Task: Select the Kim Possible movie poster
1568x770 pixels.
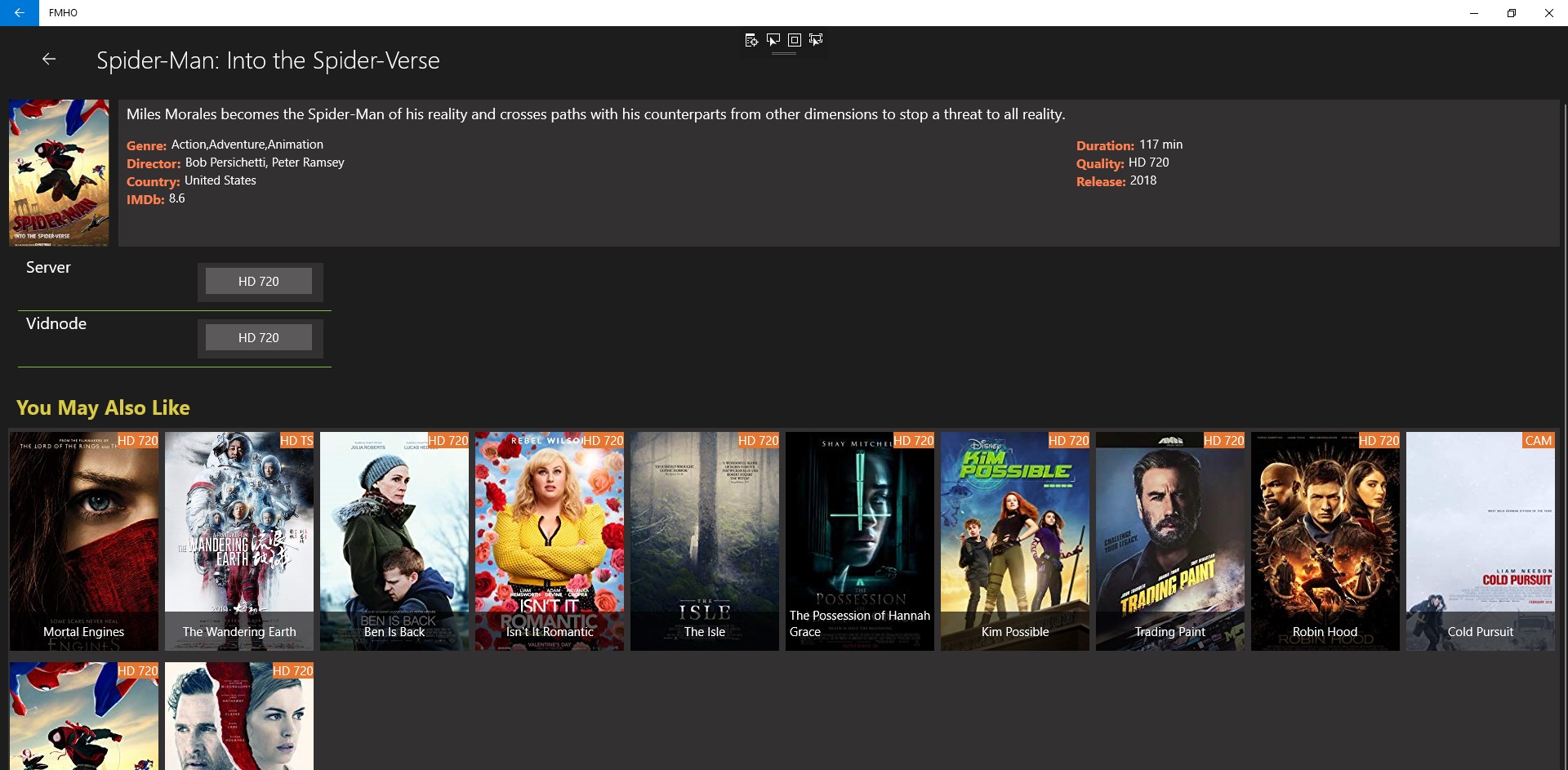Action: coord(1015,541)
